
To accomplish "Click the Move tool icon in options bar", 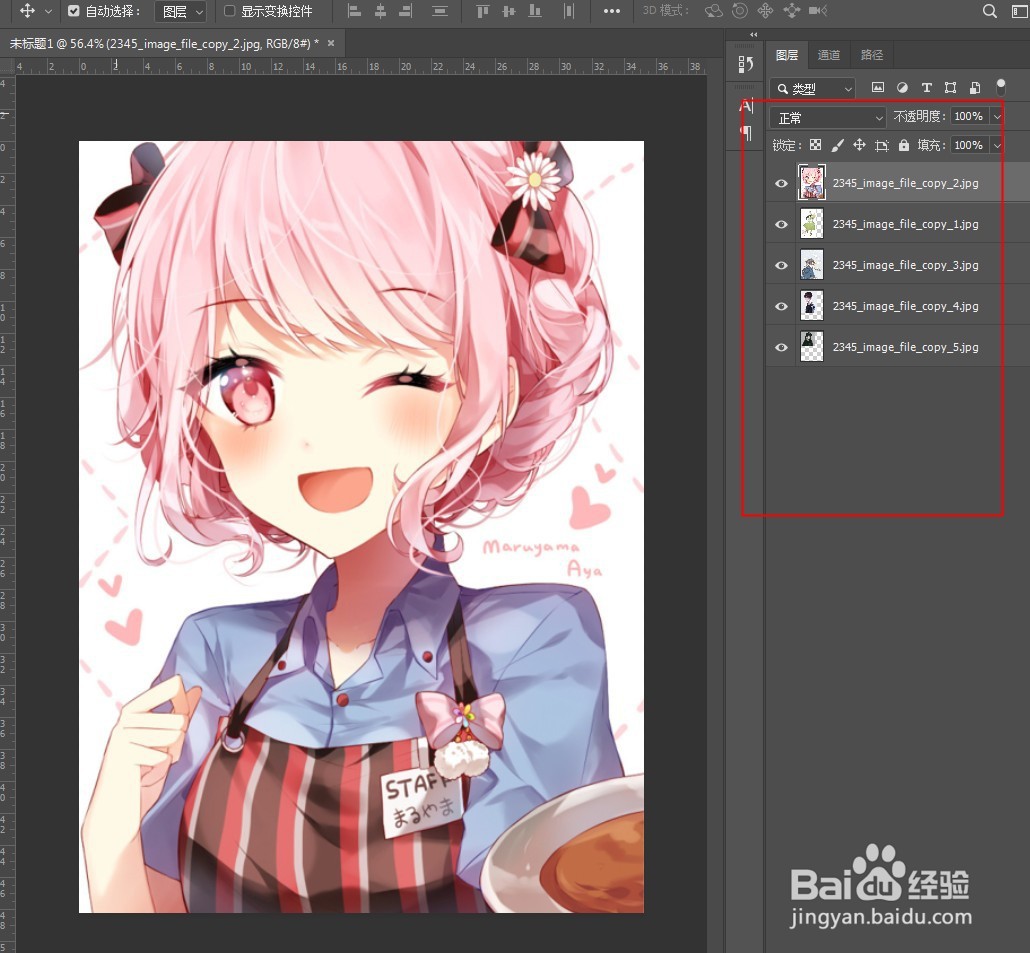I will [27, 11].
